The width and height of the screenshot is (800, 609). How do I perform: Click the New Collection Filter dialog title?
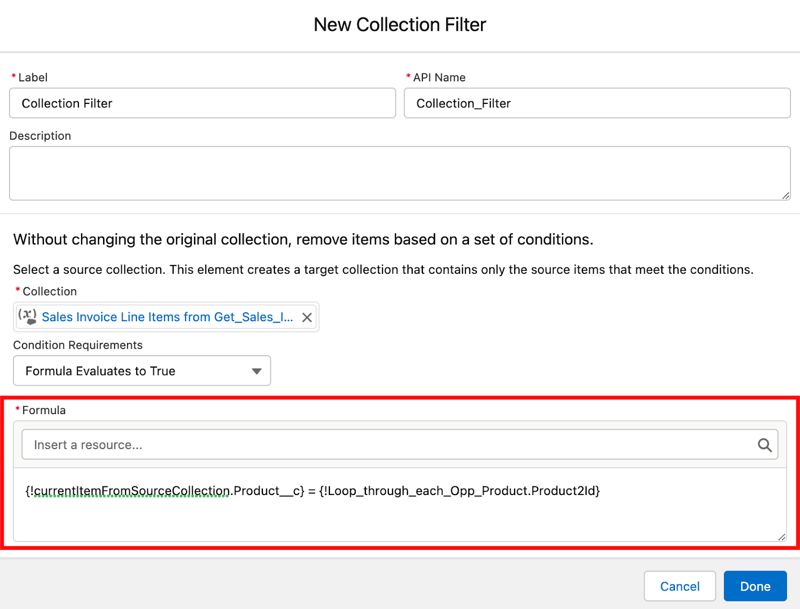click(400, 24)
